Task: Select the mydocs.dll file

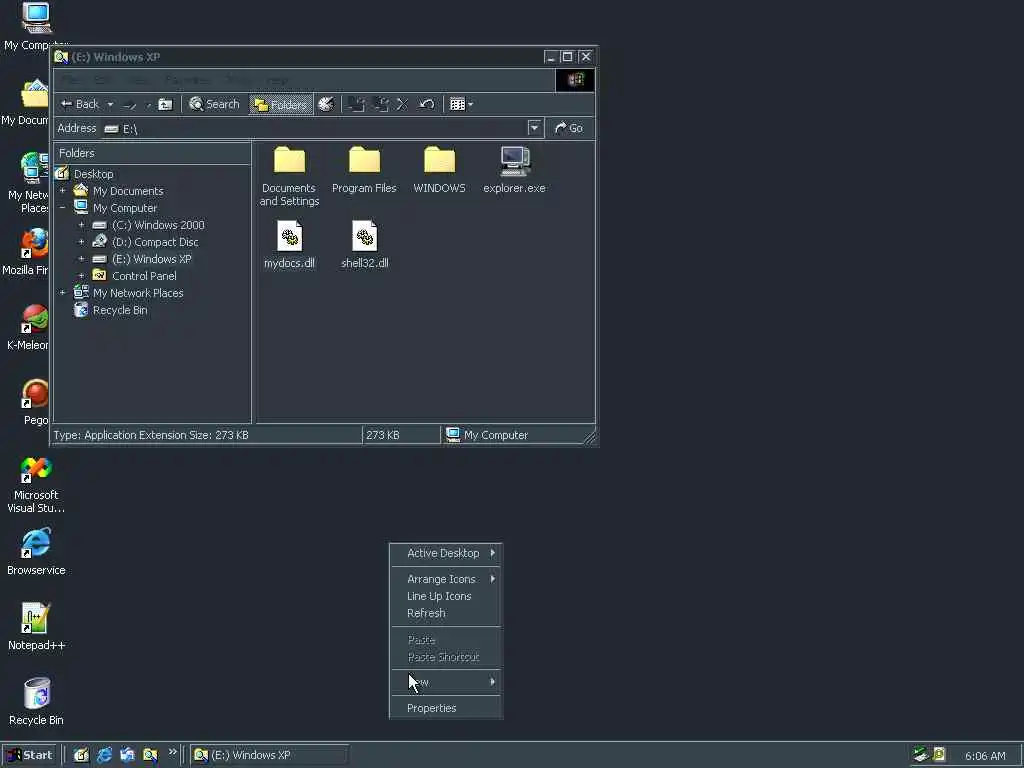Action: (x=289, y=245)
